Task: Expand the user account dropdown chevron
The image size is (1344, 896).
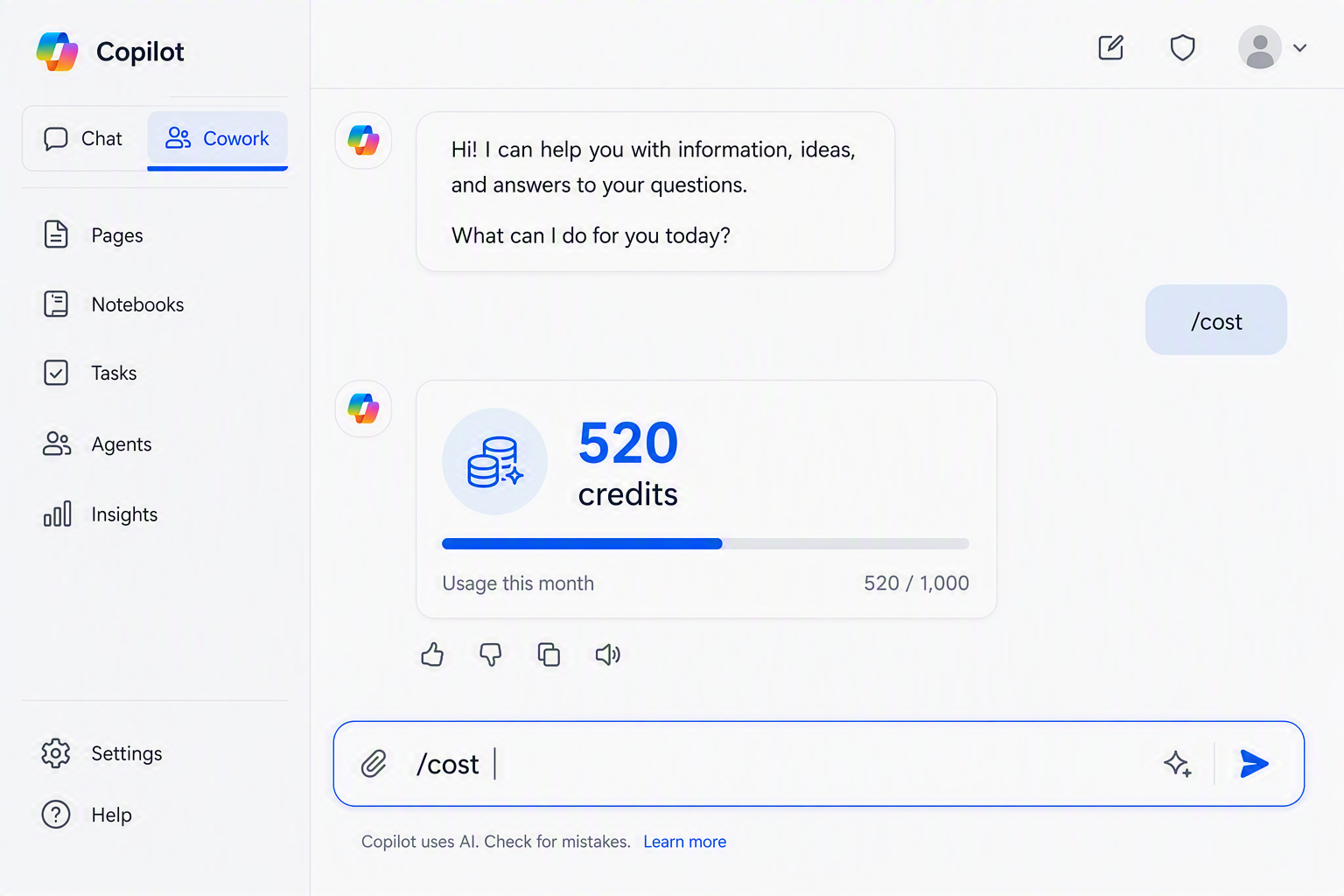Action: point(1300,48)
